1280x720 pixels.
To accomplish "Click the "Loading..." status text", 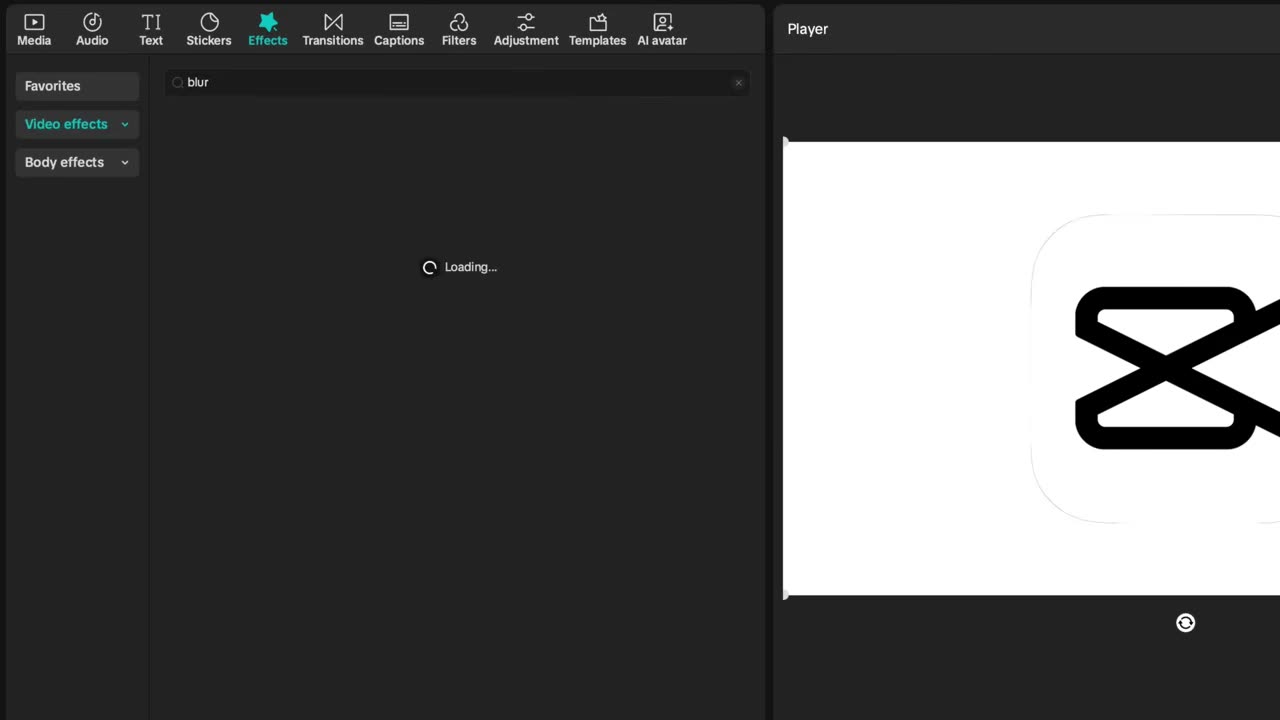I will coord(470,267).
